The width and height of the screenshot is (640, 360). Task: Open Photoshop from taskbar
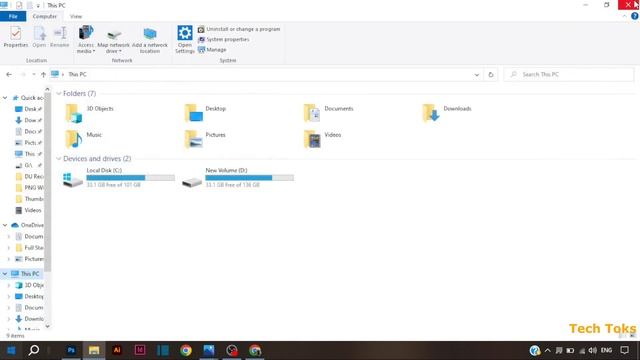71,350
